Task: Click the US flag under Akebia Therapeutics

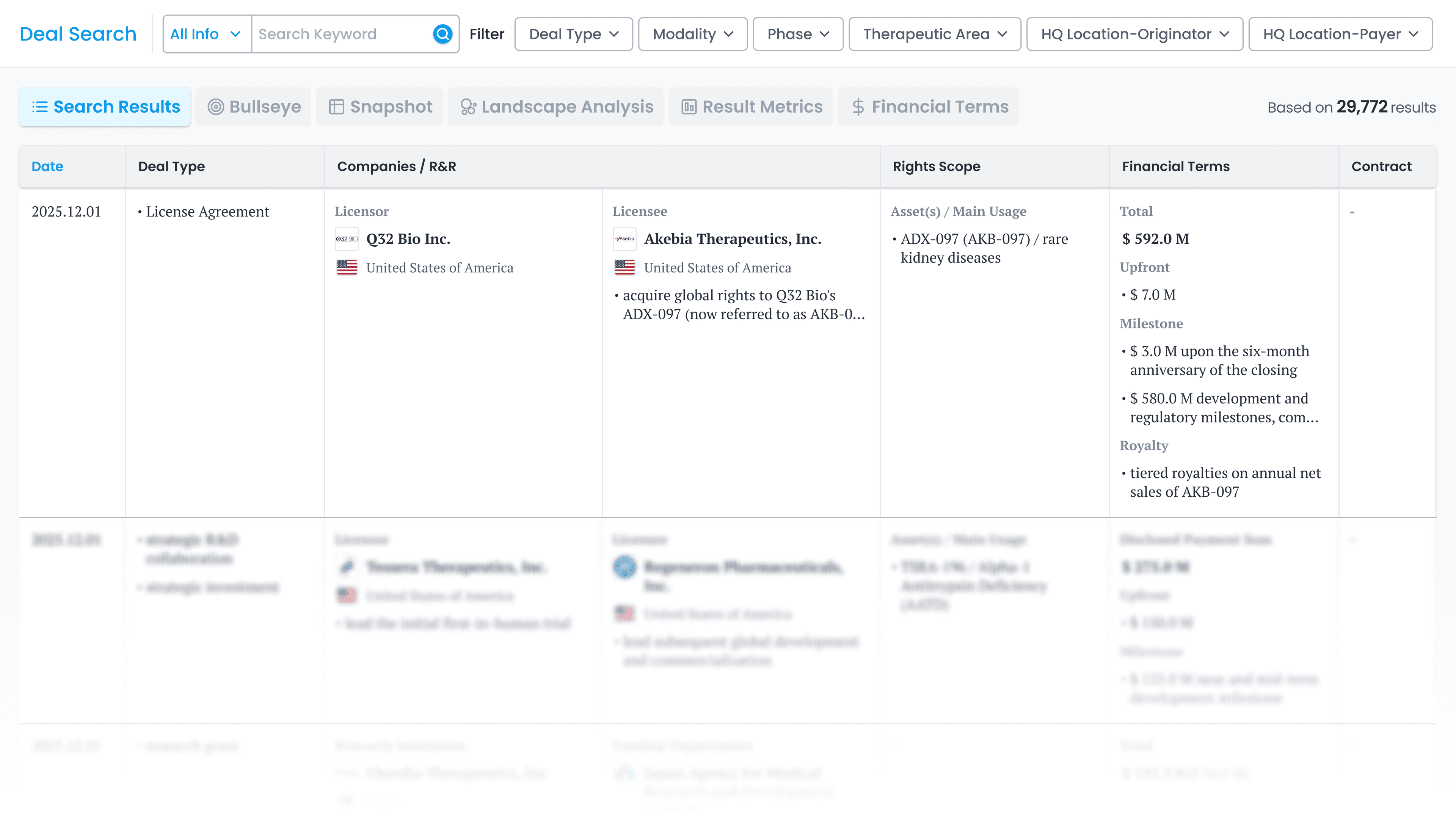Action: coord(624,267)
